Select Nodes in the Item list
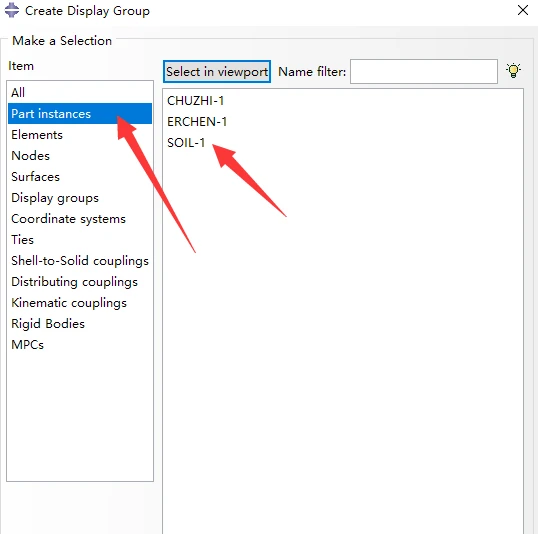 [x=80, y=155]
